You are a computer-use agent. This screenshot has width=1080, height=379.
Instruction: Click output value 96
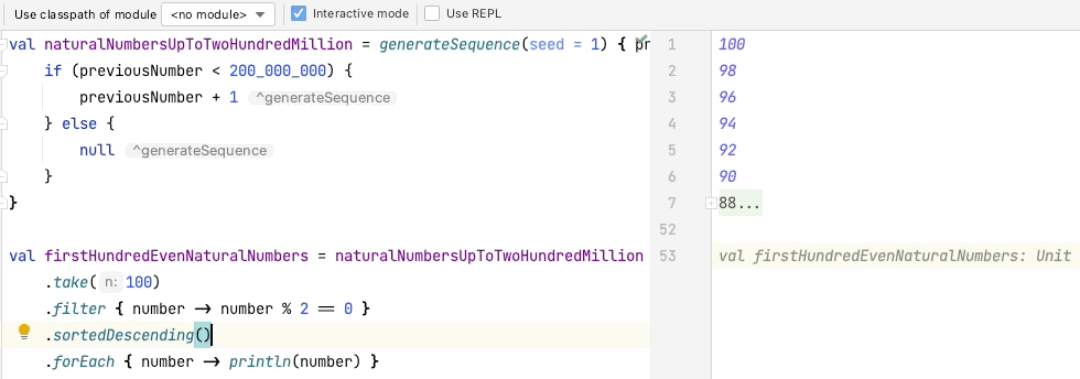point(727,98)
